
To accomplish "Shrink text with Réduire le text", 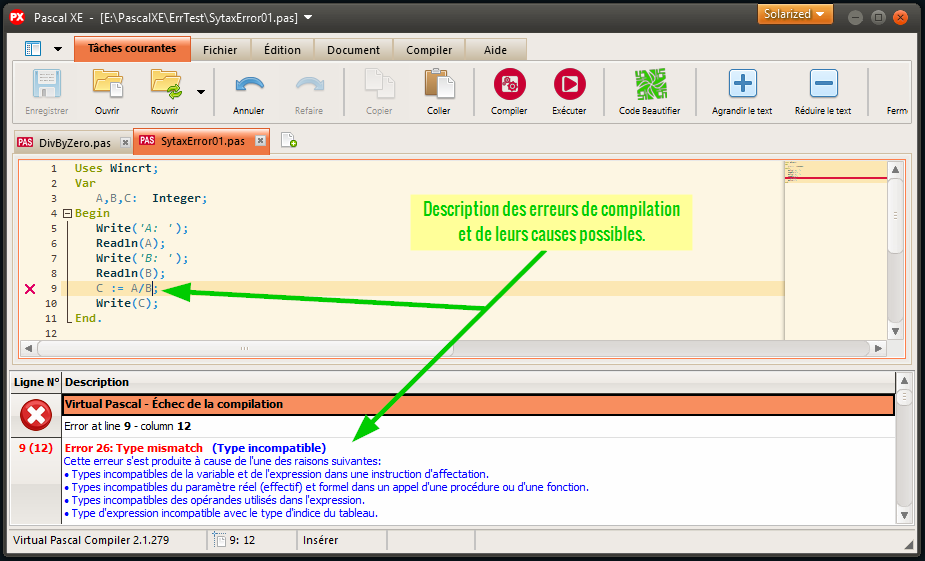I will pos(823,84).
